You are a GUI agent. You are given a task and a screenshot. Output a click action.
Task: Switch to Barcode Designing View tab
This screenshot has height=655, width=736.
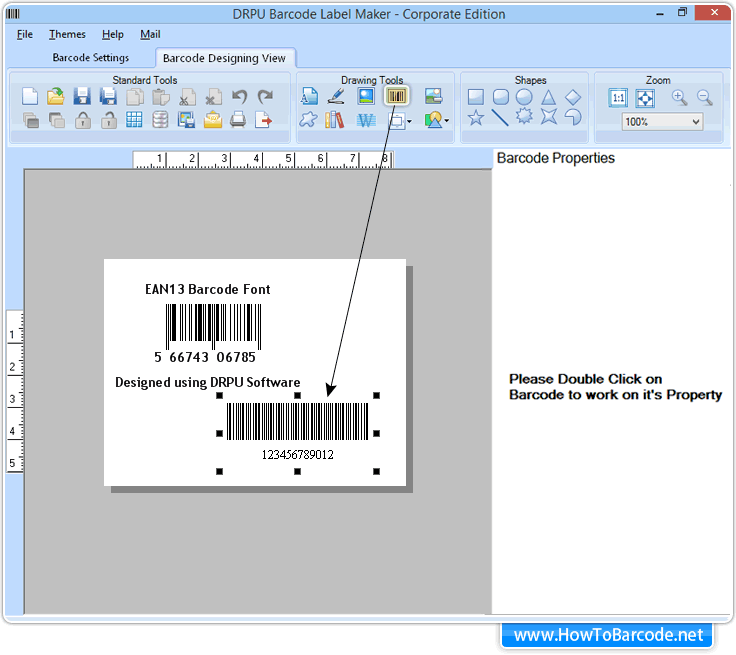(224, 58)
